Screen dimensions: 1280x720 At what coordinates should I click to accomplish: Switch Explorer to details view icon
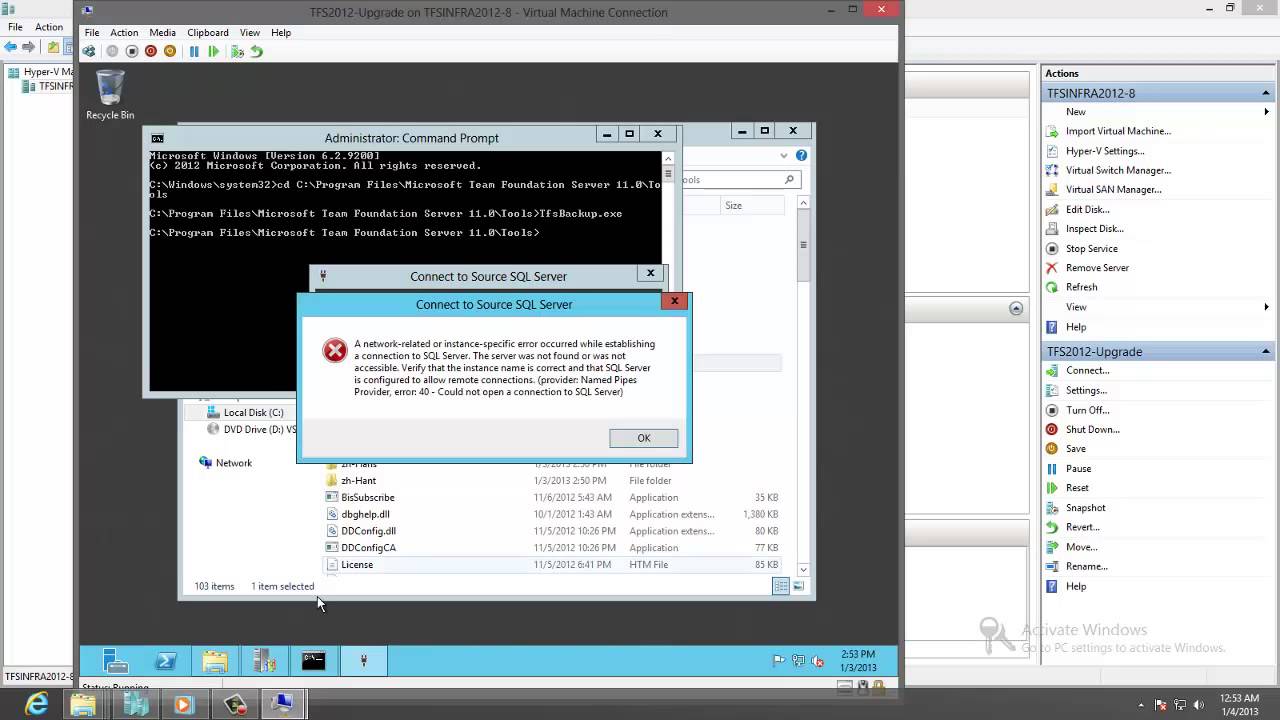coord(781,587)
